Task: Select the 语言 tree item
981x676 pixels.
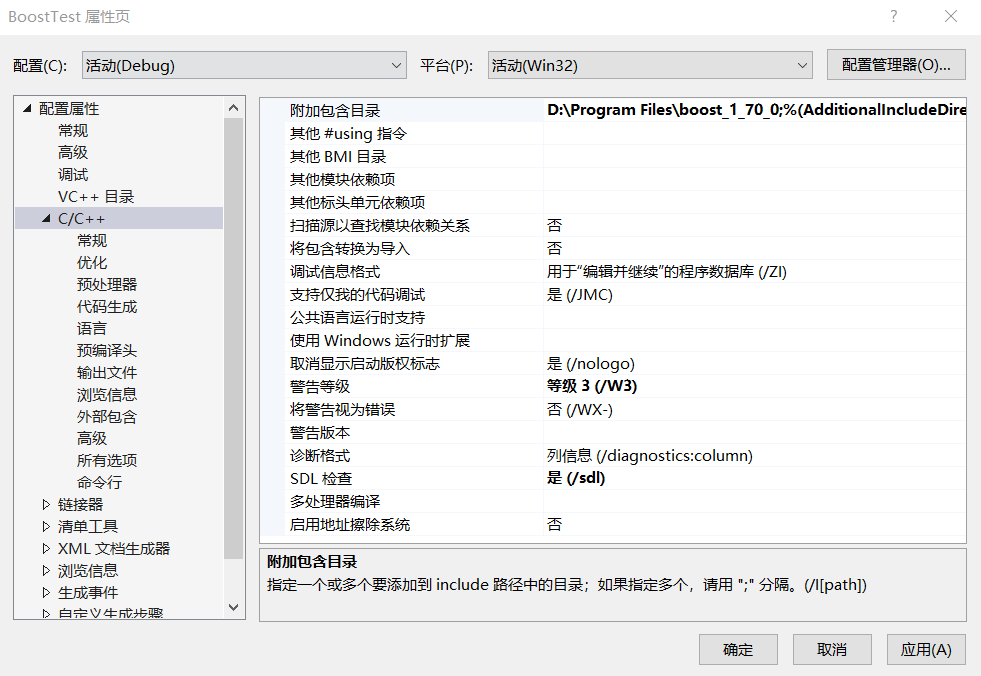Action: [x=92, y=329]
